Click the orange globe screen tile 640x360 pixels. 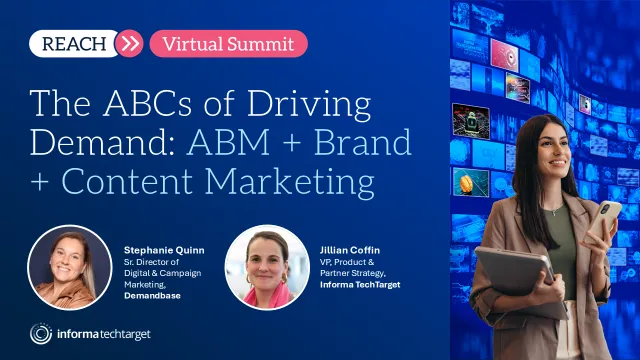coord(471,182)
